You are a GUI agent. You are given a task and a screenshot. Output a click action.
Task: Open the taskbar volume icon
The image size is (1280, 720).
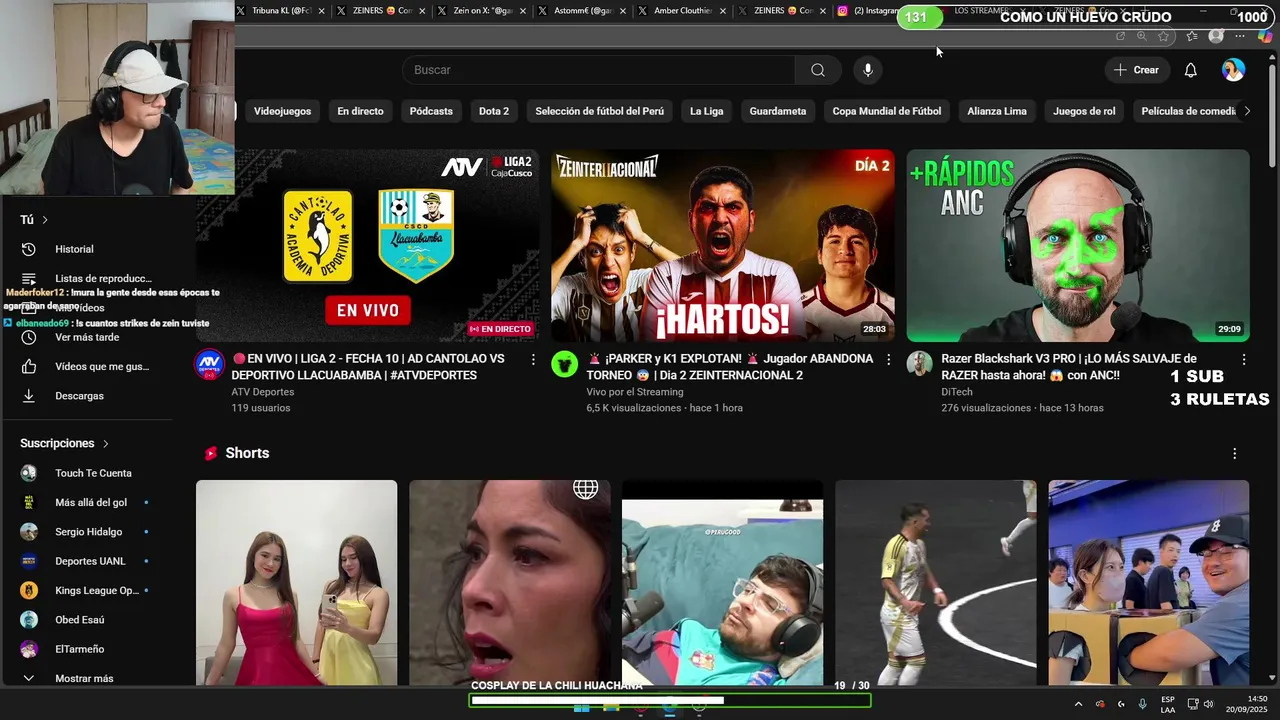click(1208, 704)
